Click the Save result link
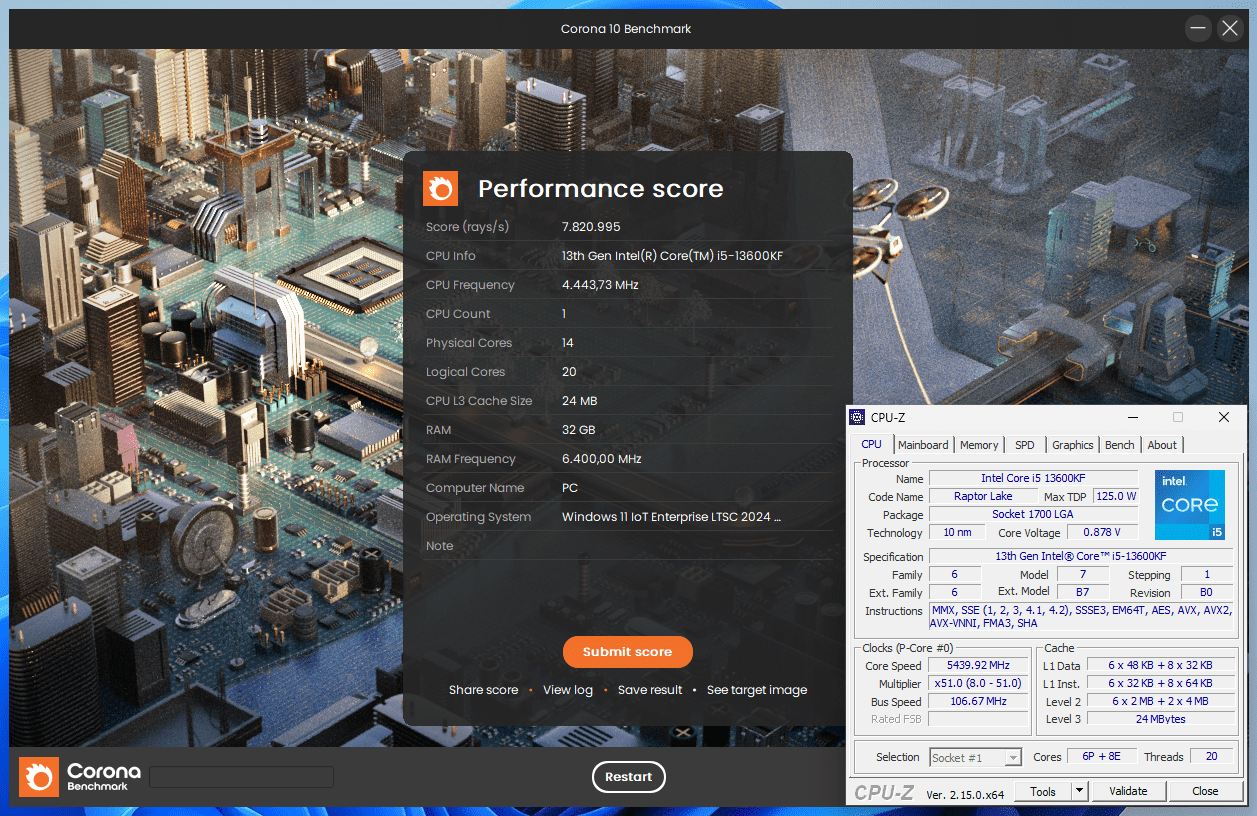 point(650,690)
